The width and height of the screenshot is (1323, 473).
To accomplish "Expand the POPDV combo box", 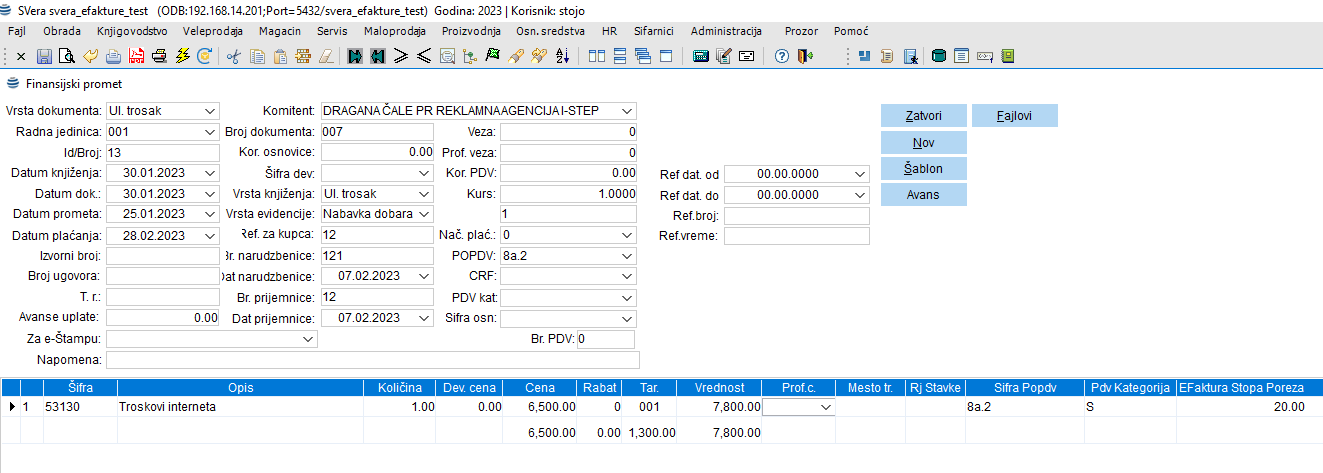I will (626, 255).
